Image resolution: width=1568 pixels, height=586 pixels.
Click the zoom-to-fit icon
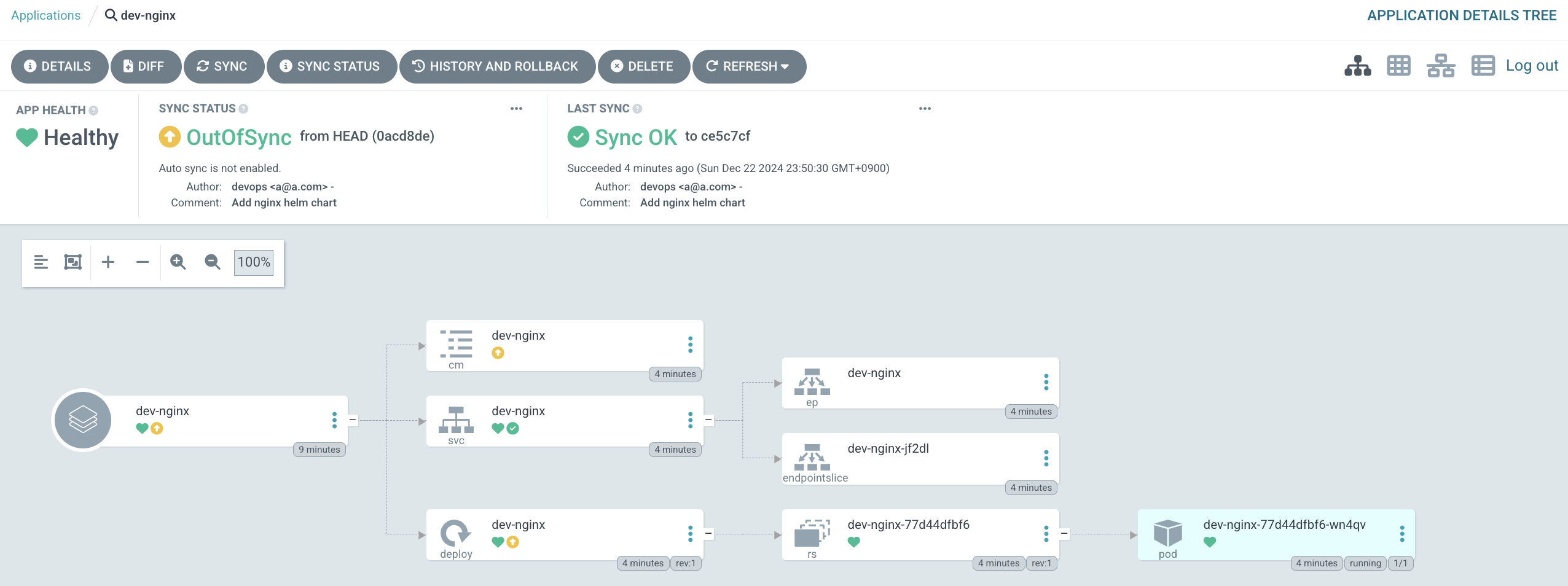point(73,262)
